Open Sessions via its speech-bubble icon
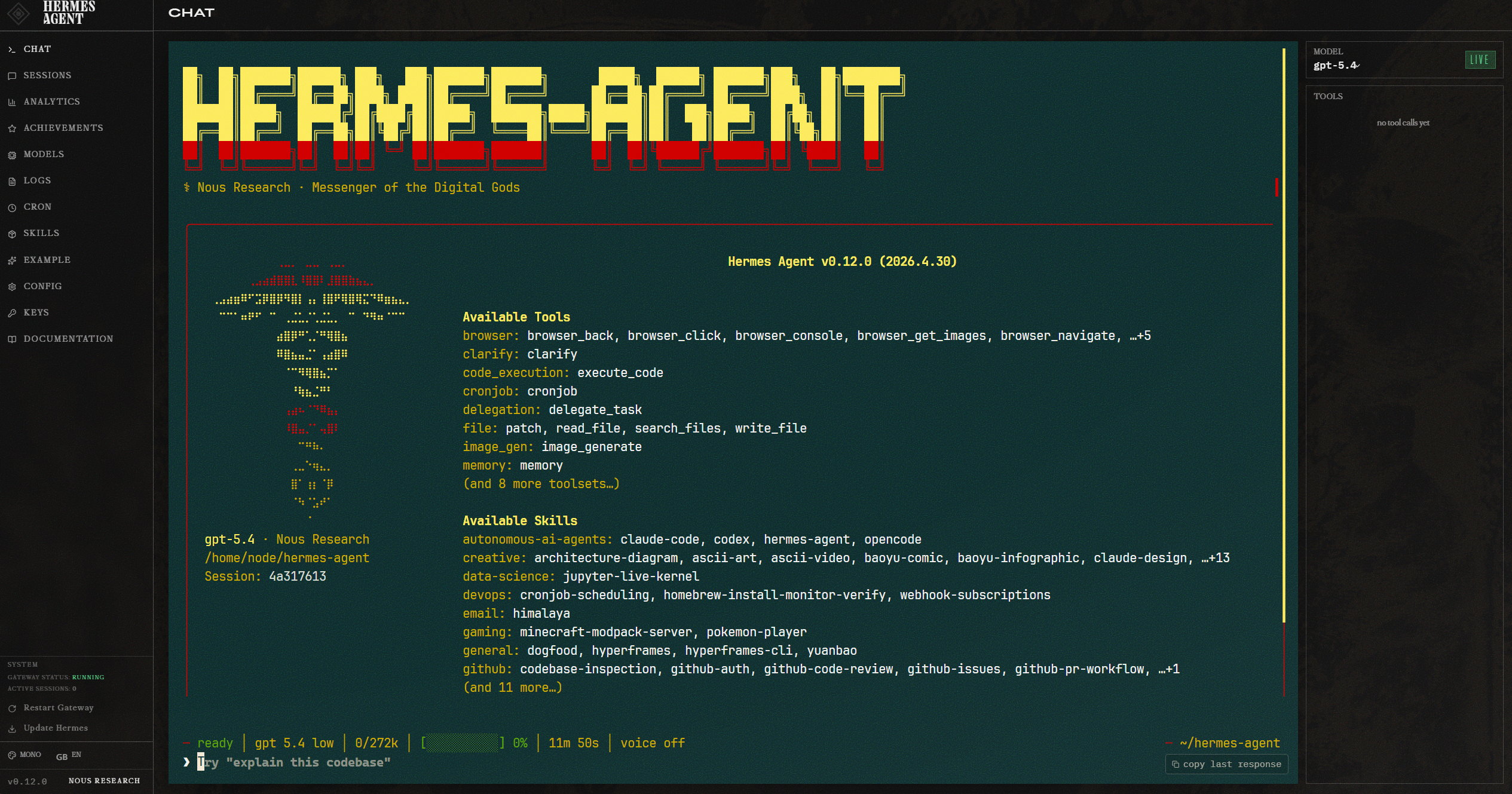1512x794 pixels. [12, 76]
